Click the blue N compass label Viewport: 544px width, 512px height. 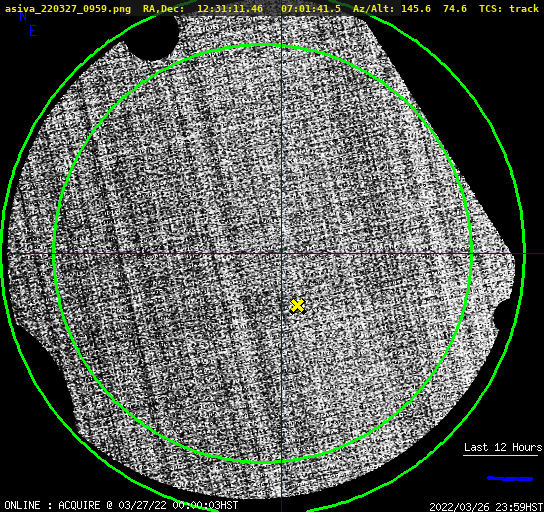point(23,16)
